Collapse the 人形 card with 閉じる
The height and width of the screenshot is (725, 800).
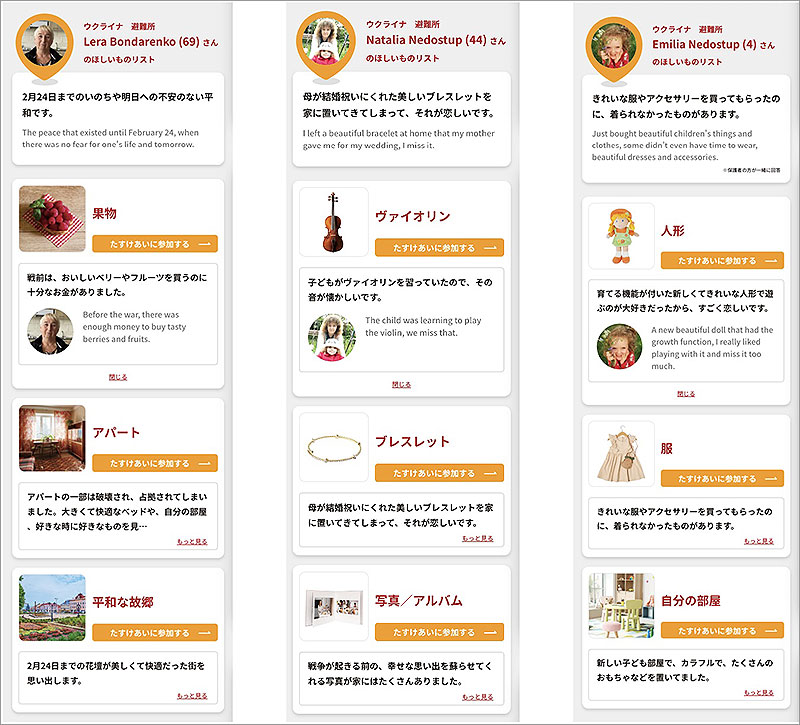point(686,394)
